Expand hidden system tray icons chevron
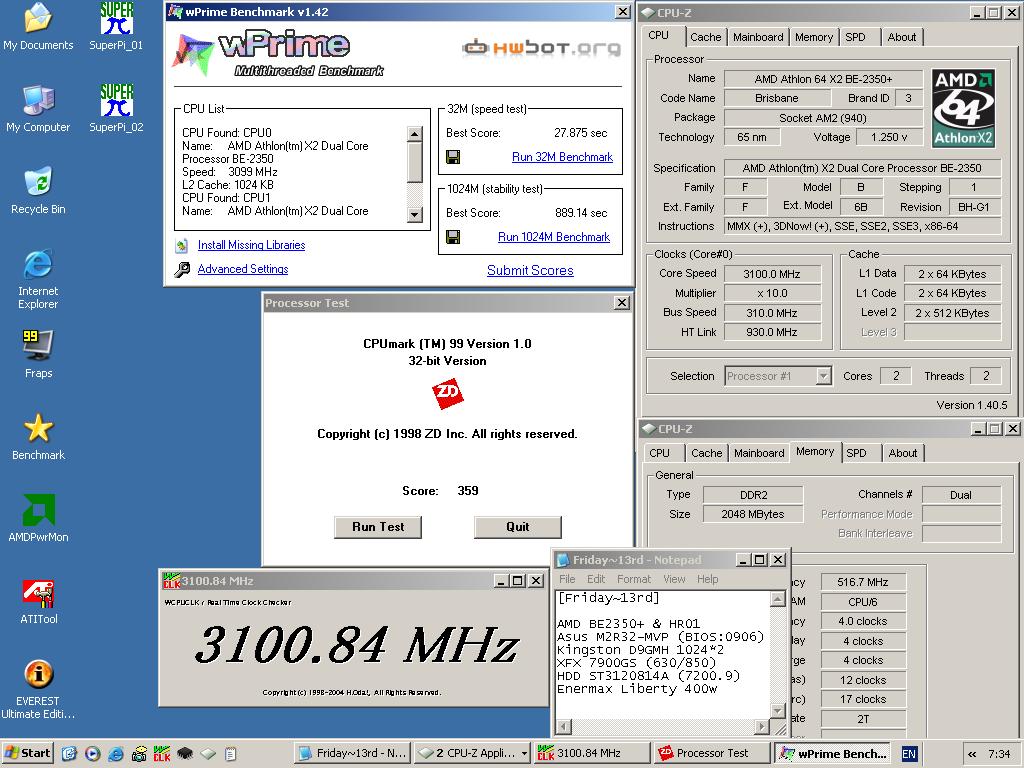The image size is (1024, 768). 972,754
